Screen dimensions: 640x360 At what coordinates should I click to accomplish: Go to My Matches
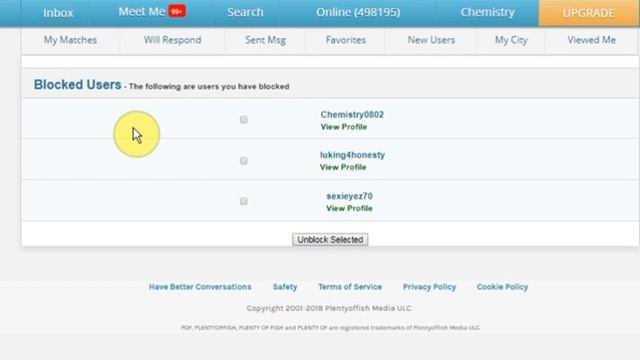click(70, 40)
